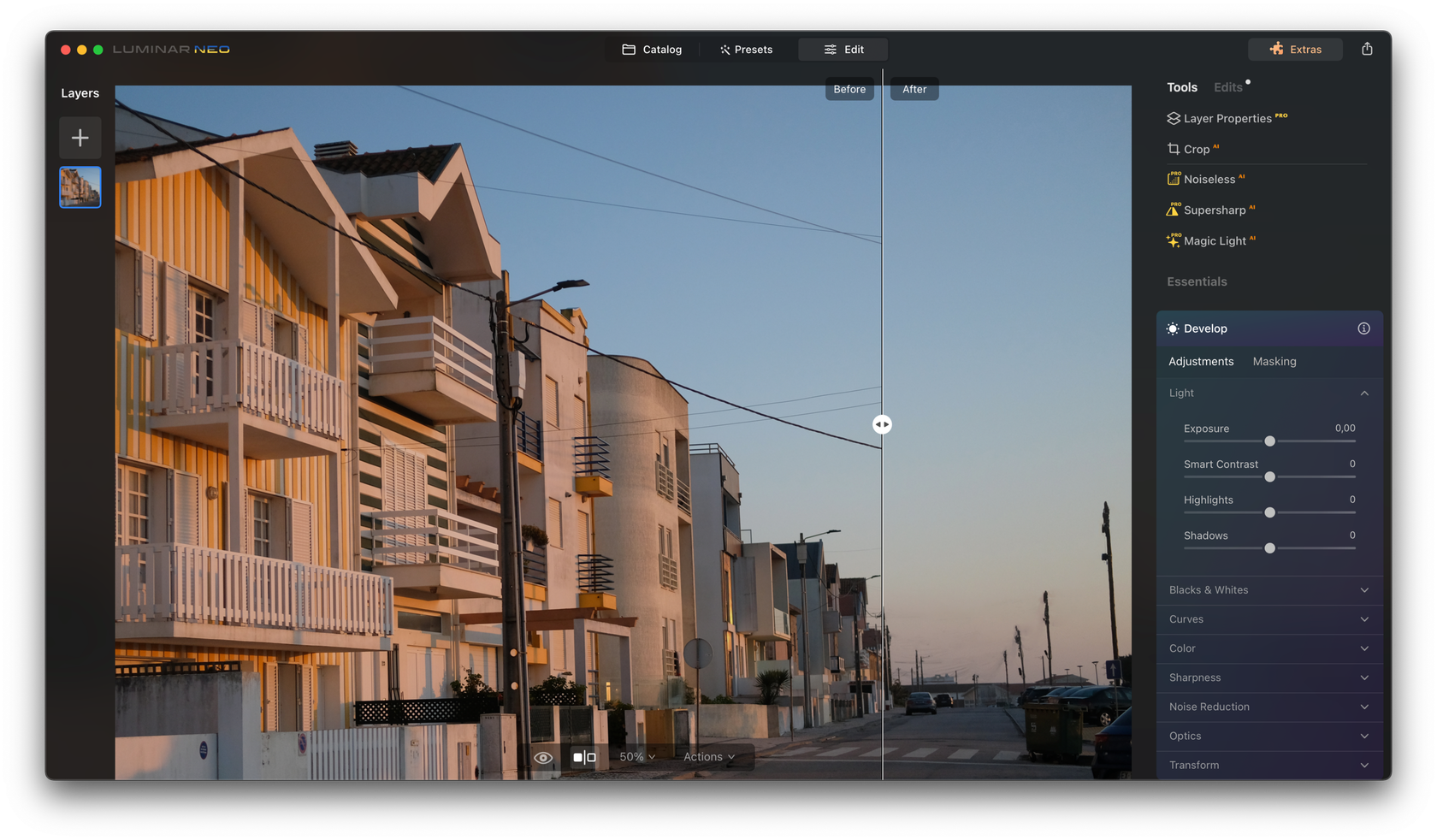Launch the Magic Light AI tool

[1216, 240]
